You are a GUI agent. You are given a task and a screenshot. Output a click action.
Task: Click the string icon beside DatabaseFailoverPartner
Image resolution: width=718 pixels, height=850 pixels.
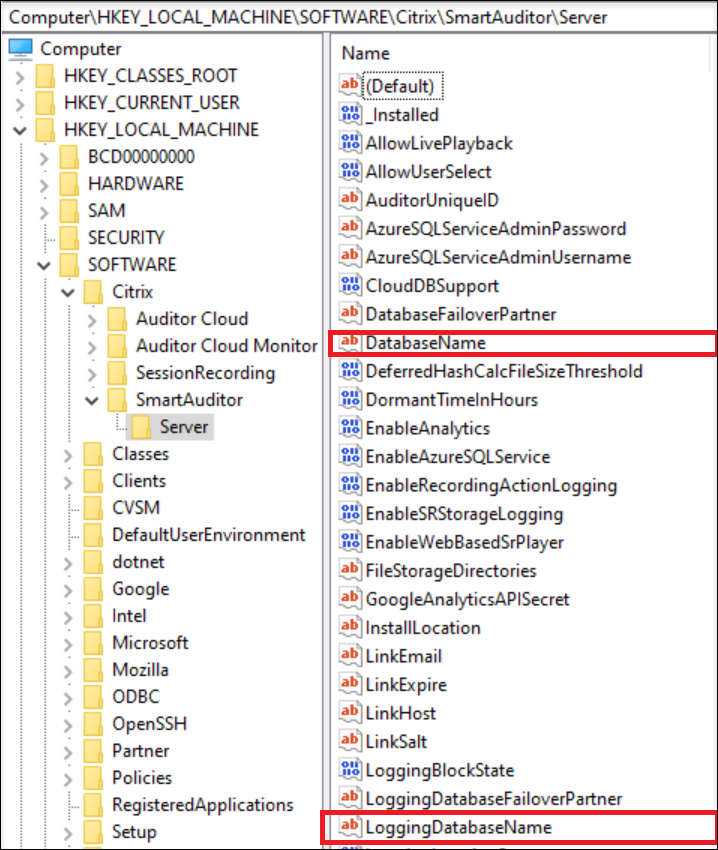point(350,313)
